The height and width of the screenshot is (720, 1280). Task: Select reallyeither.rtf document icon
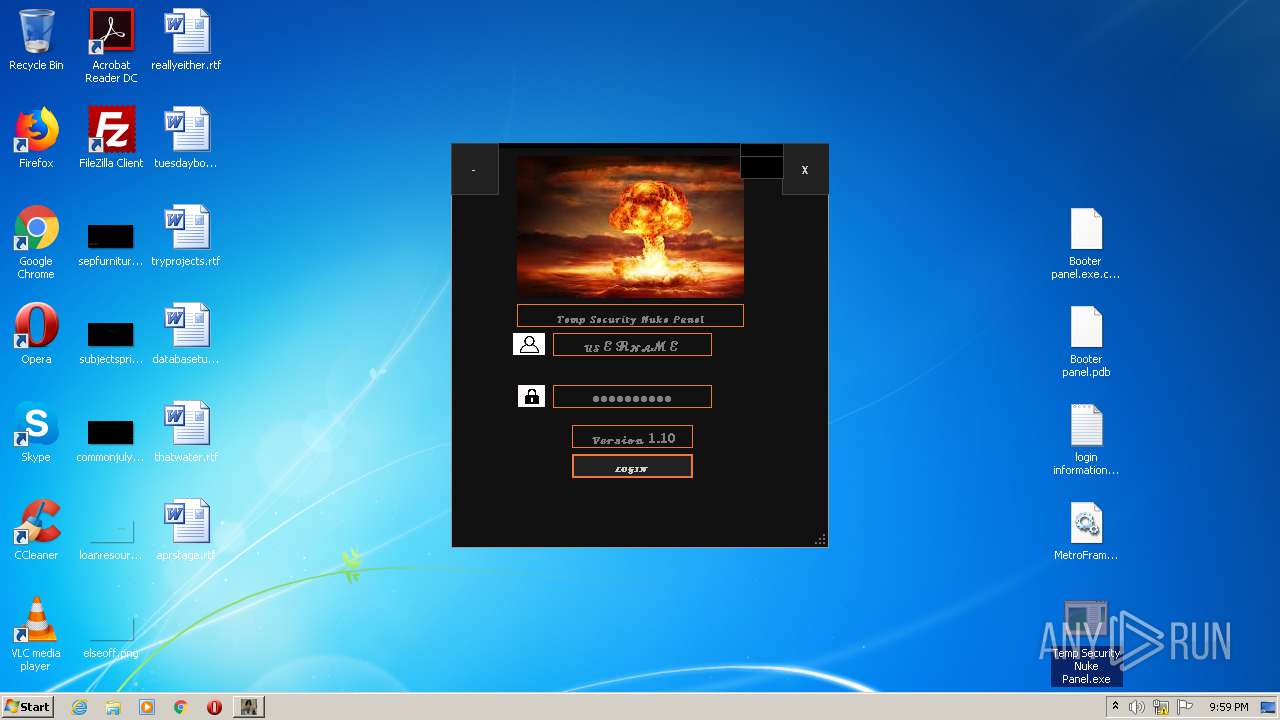(186, 40)
